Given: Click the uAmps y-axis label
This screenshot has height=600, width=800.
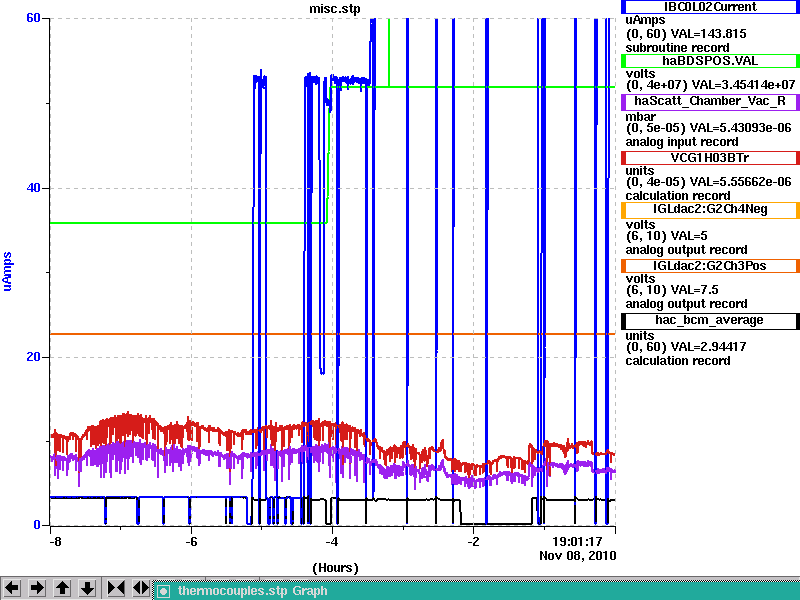Looking at the screenshot, I should (x=8, y=271).
